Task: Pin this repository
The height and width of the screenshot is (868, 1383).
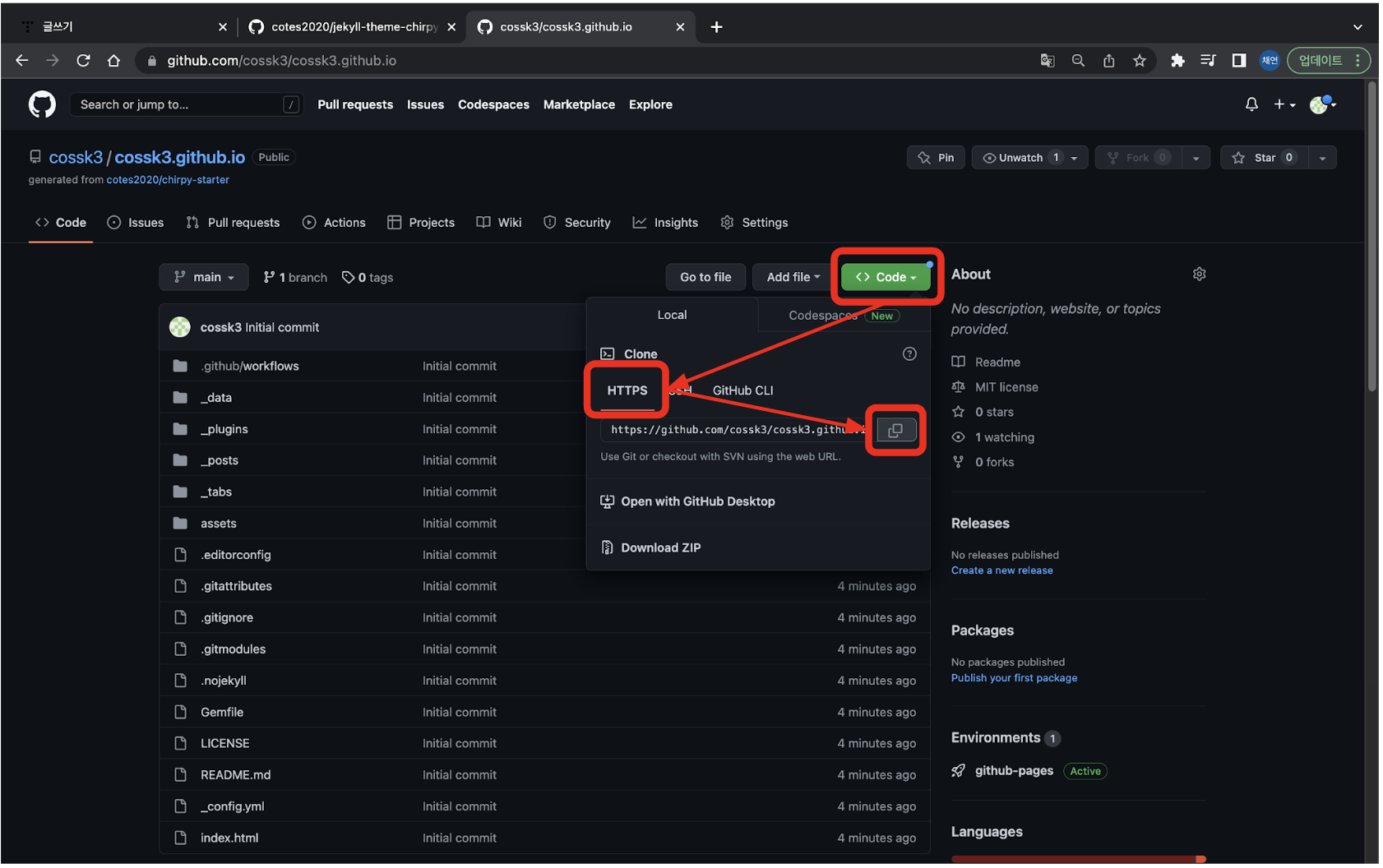Action: click(x=936, y=158)
